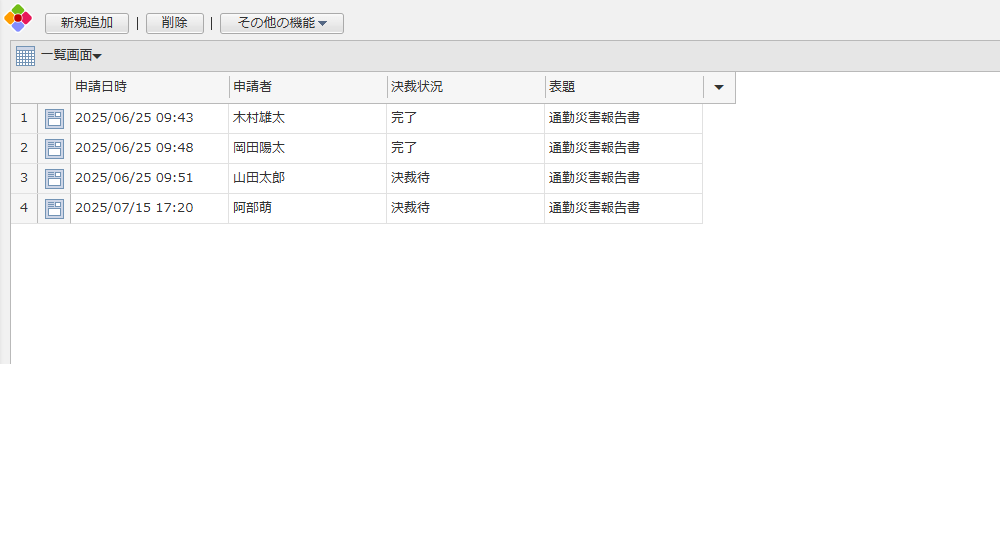Open the record detail icon in row 1
This screenshot has height=550, width=1000.
click(x=54, y=119)
